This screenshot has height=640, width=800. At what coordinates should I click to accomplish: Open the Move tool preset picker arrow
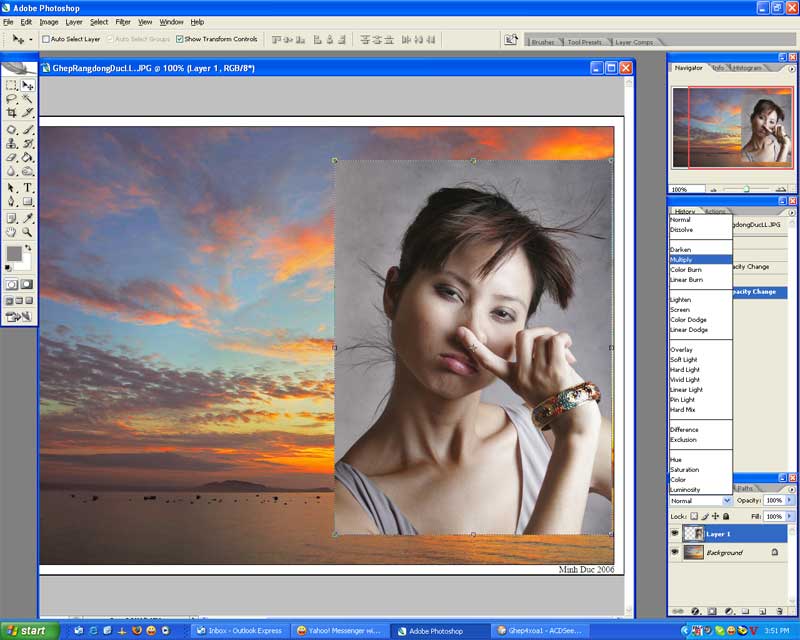point(31,39)
